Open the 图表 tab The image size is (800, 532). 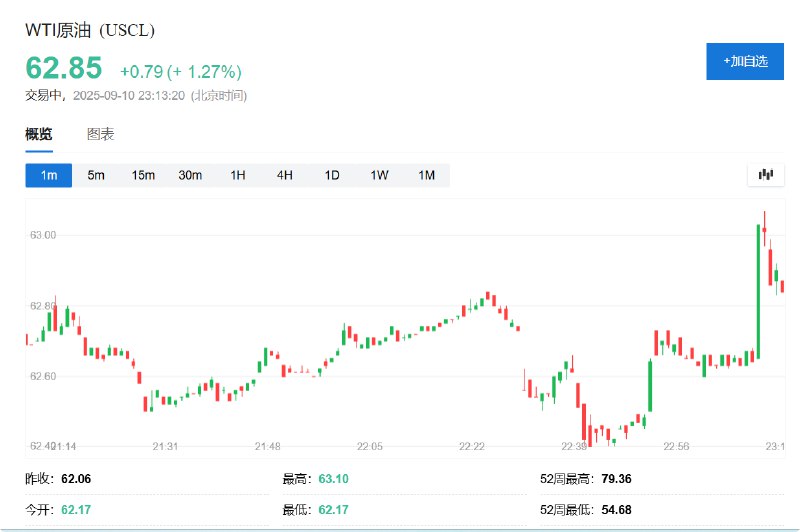click(101, 135)
